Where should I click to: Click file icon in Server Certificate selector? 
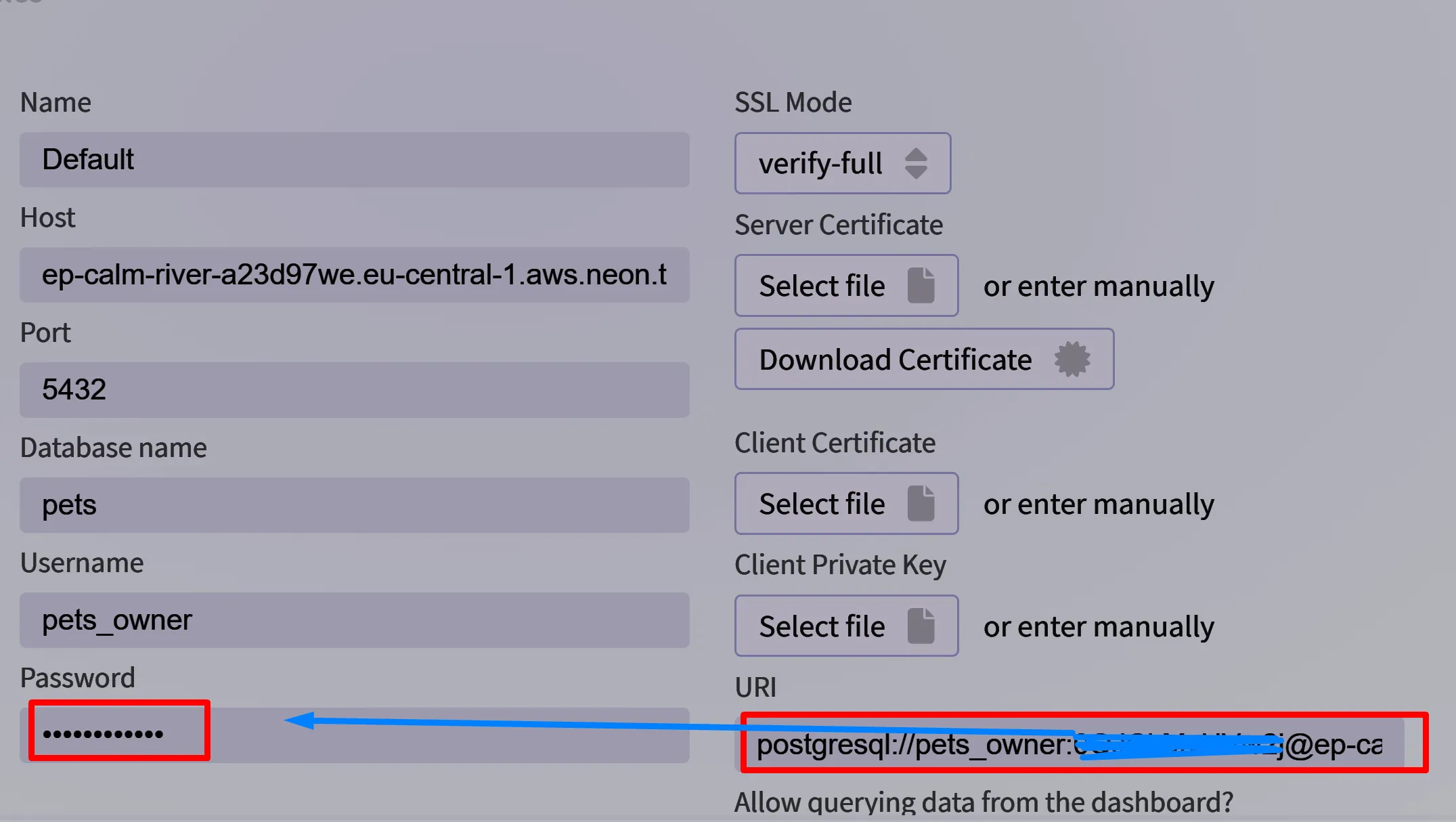[921, 285]
